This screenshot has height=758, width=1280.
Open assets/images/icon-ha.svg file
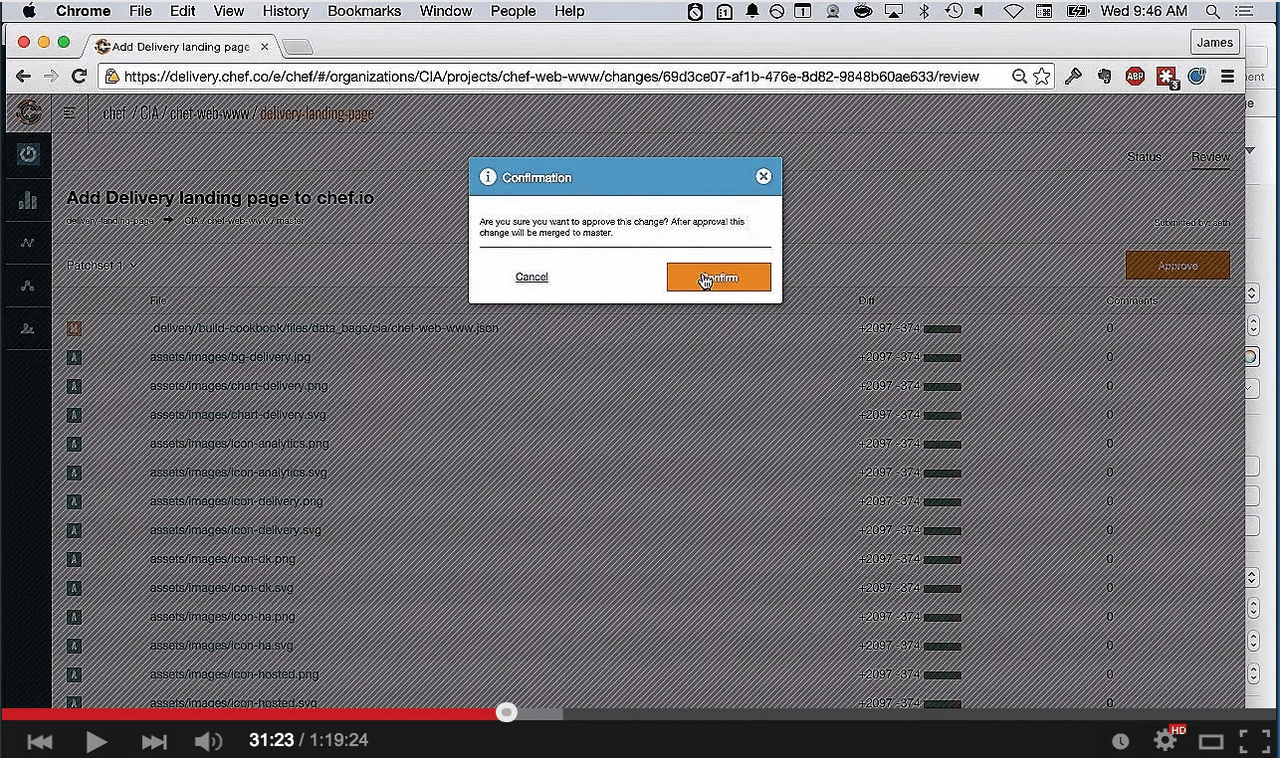(x=222, y=646)
